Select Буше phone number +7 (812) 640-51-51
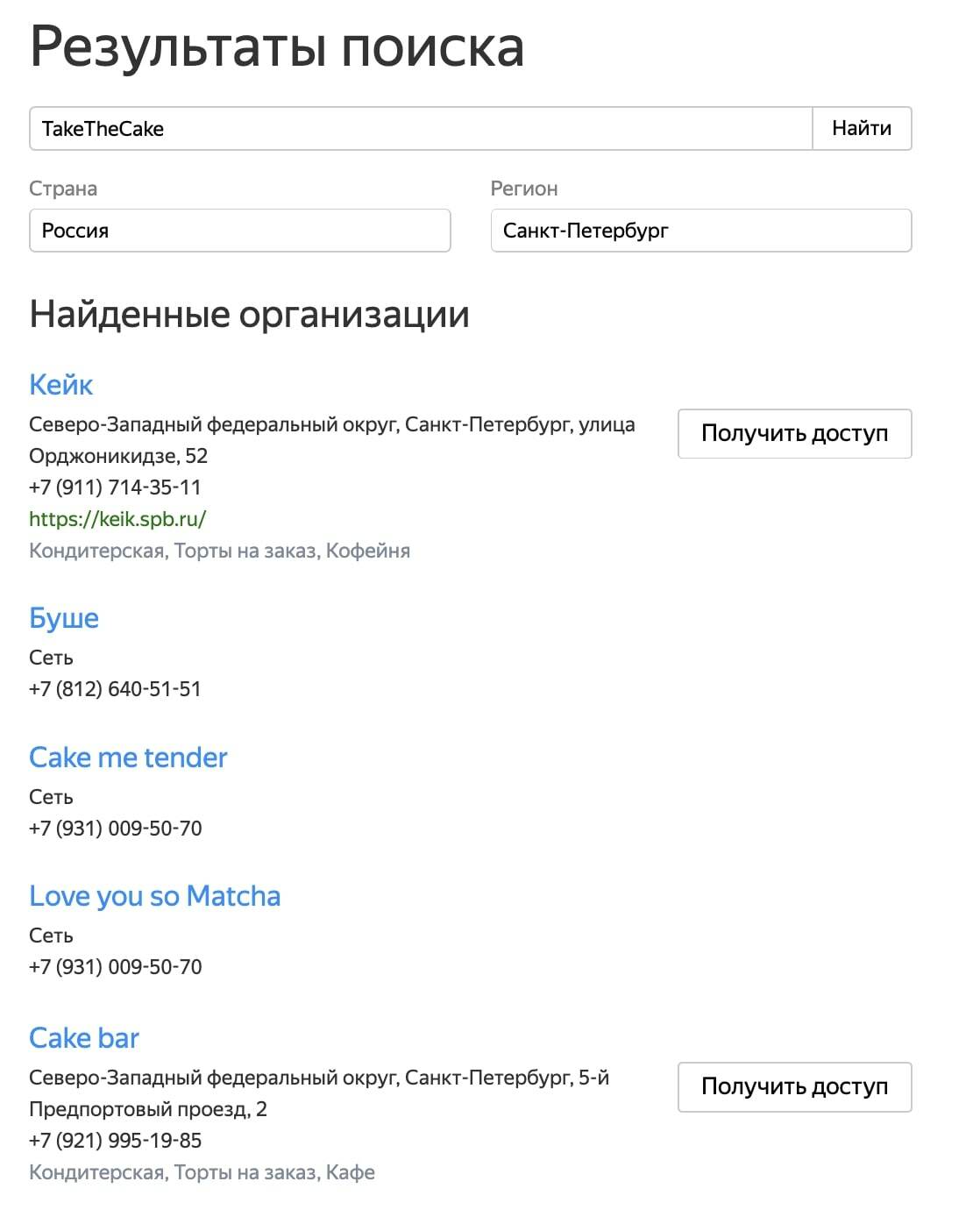 tap(115, 689)
